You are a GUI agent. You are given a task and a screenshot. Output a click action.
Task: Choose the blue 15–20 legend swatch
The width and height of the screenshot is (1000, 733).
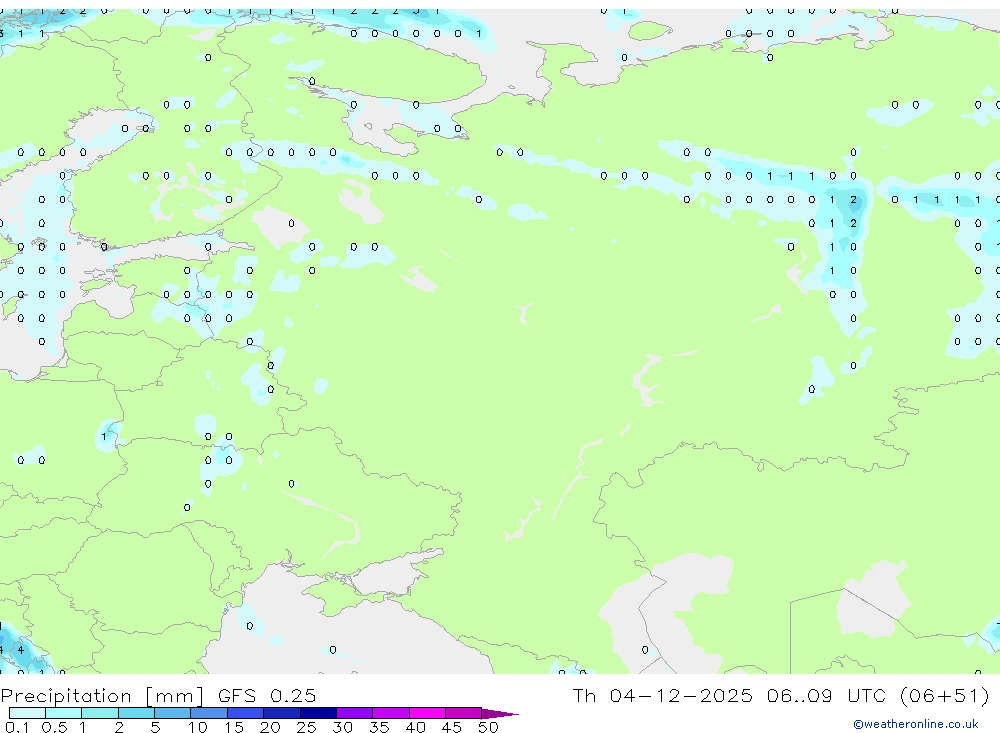pyautogui.click(x=246, y=713)
